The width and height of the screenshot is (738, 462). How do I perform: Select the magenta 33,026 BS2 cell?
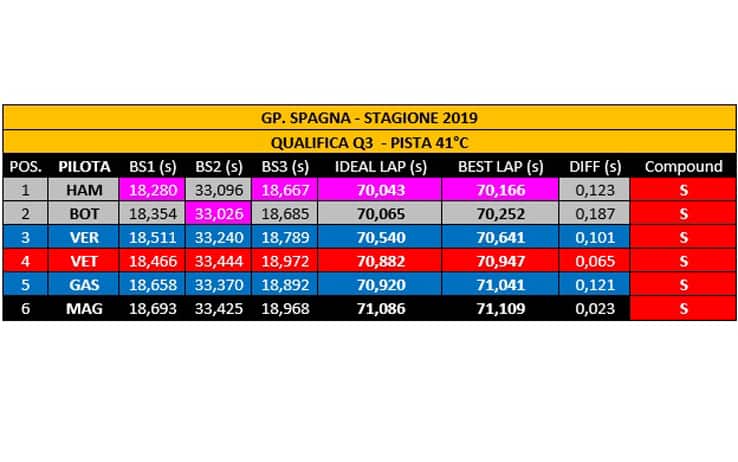(218, 212)
